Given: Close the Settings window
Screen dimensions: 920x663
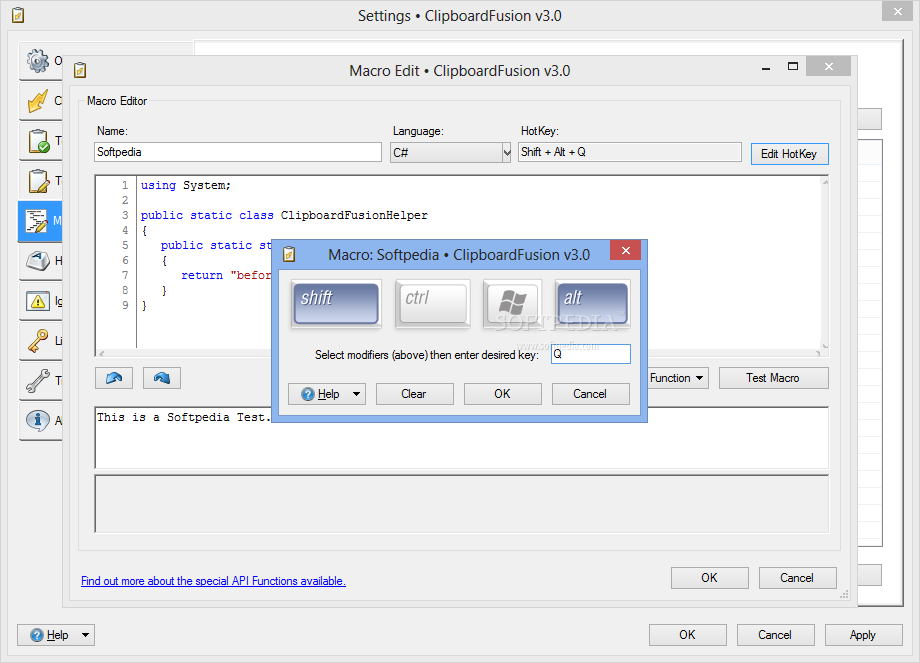Looking at the screenshot, I should point(898,12).
